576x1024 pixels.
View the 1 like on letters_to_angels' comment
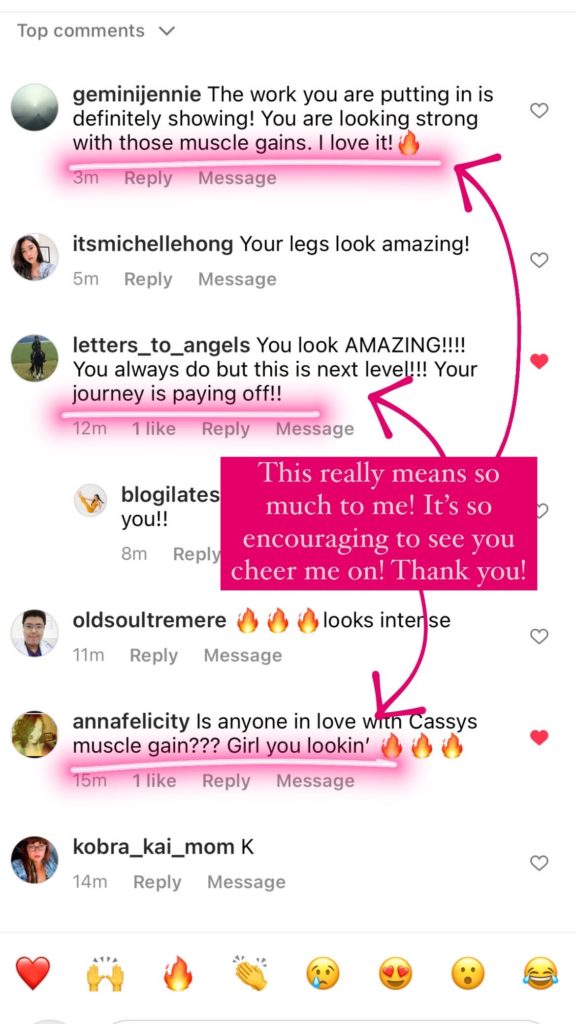coord(154,429)
